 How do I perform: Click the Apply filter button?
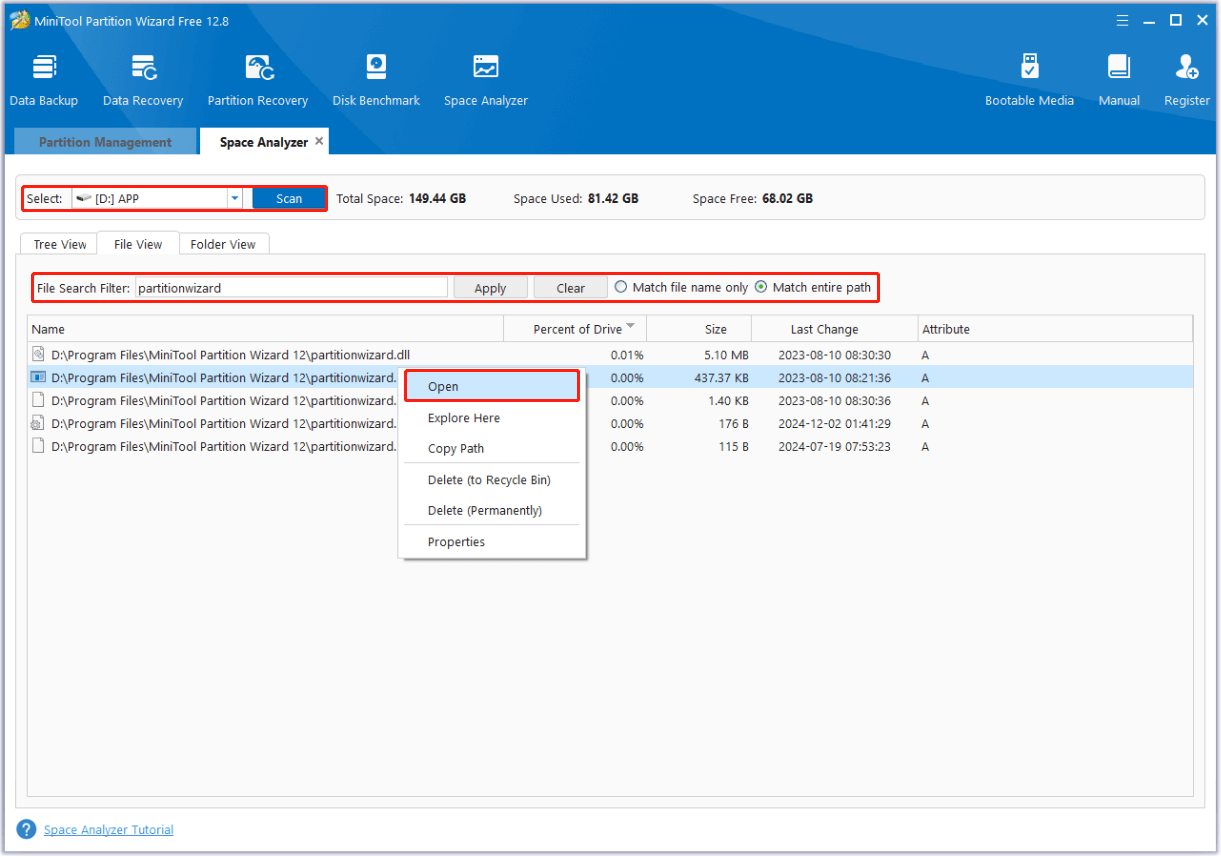pyautogui.click(x=490, y=288)
